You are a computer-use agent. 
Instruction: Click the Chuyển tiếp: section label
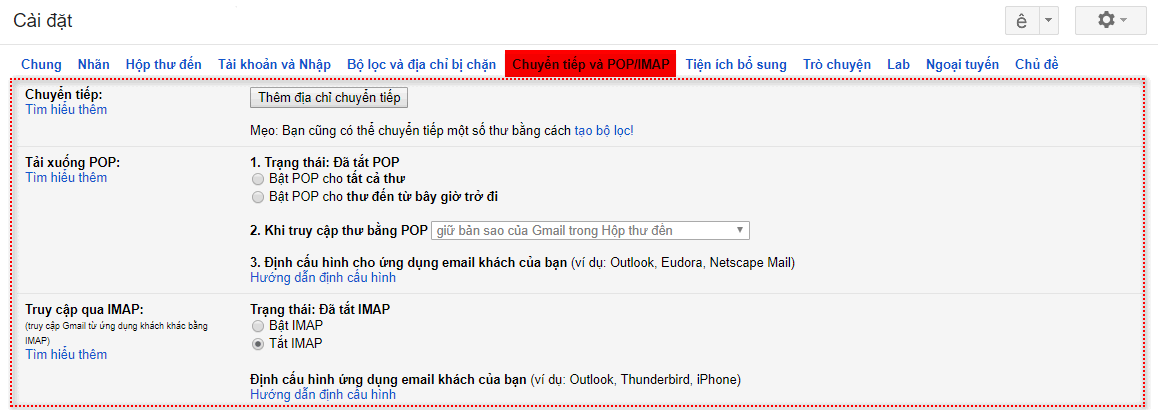pos(64,95)
